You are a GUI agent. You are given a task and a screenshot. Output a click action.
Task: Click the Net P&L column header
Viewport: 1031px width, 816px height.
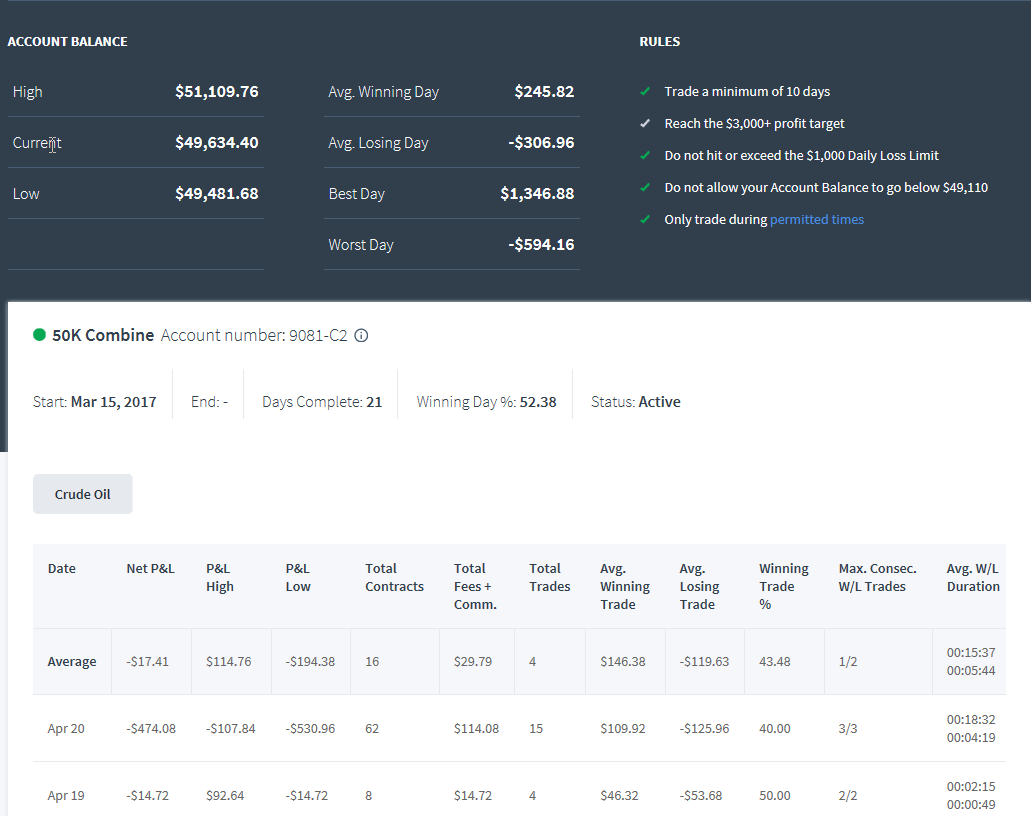pos(151,568)
